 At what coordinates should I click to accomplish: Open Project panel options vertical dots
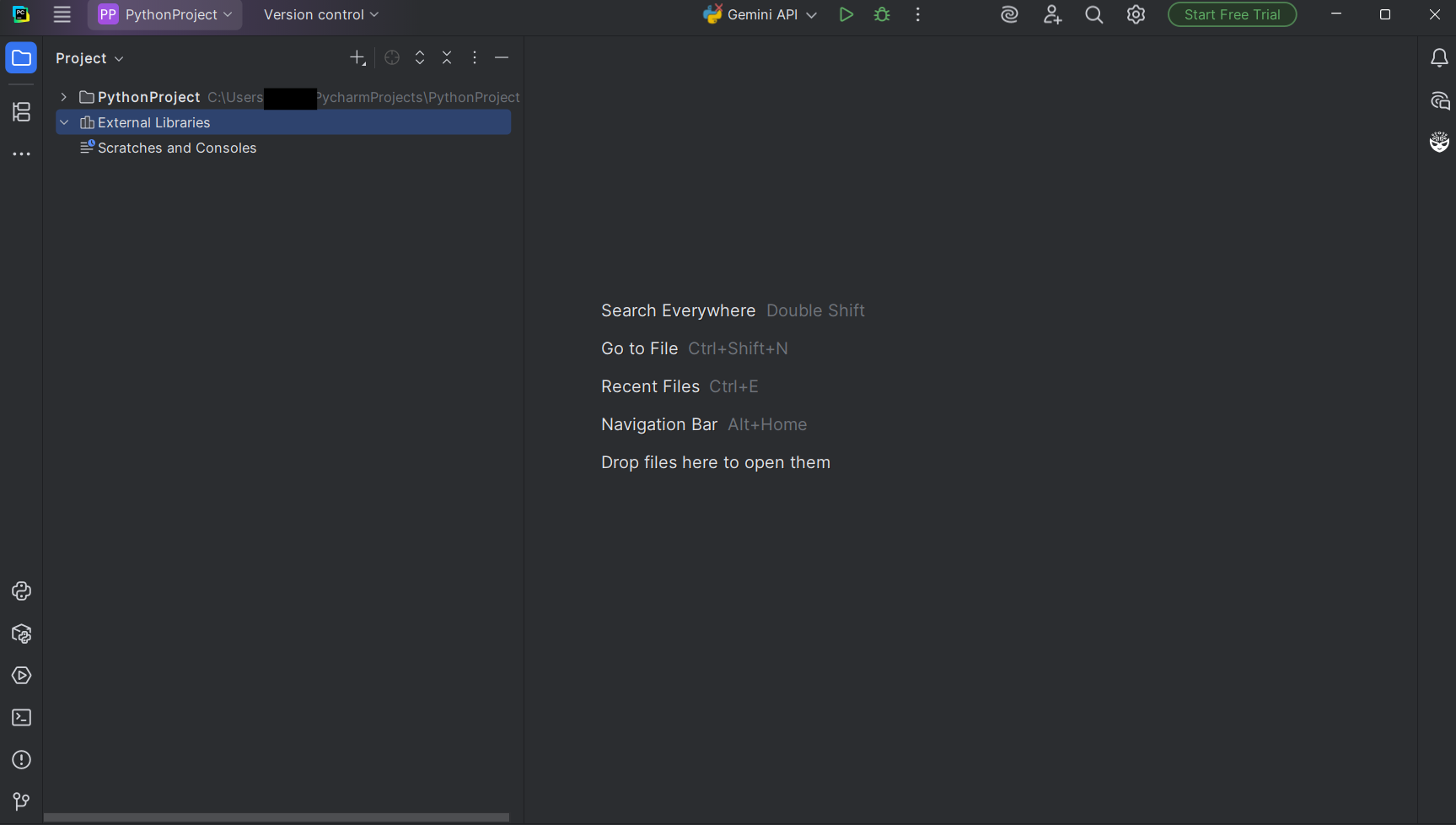(475, 57)
